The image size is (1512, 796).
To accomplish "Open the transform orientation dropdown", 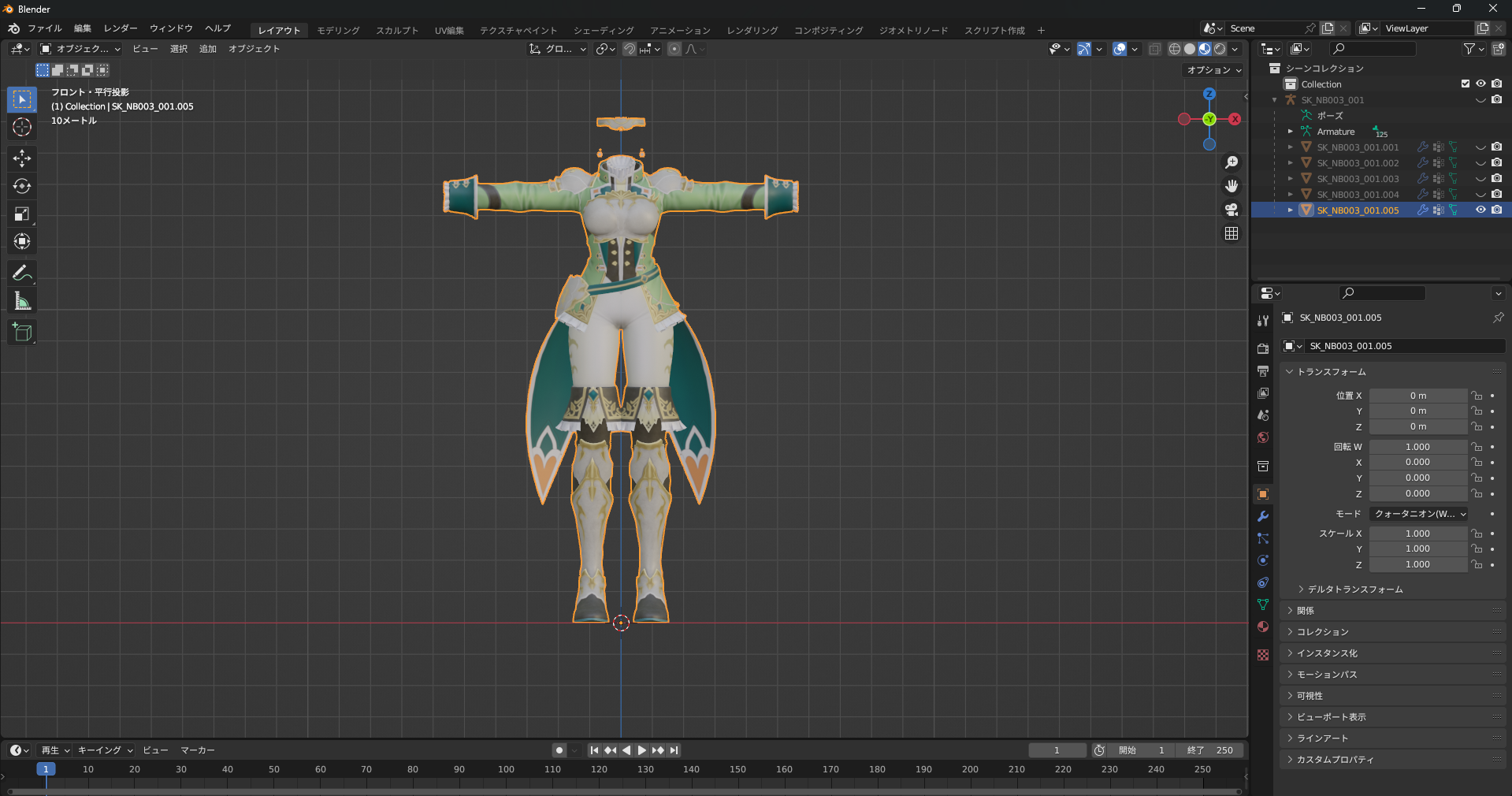I will (x=558, y=49).
